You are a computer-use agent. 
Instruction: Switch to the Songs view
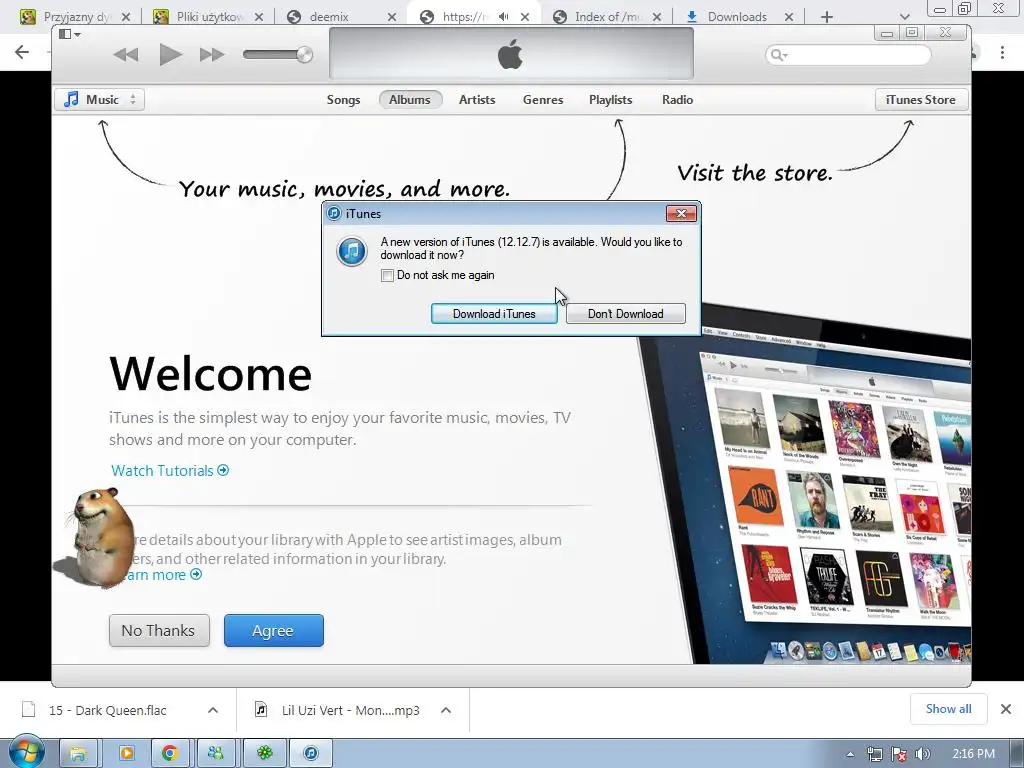click(x=344, y=100)
